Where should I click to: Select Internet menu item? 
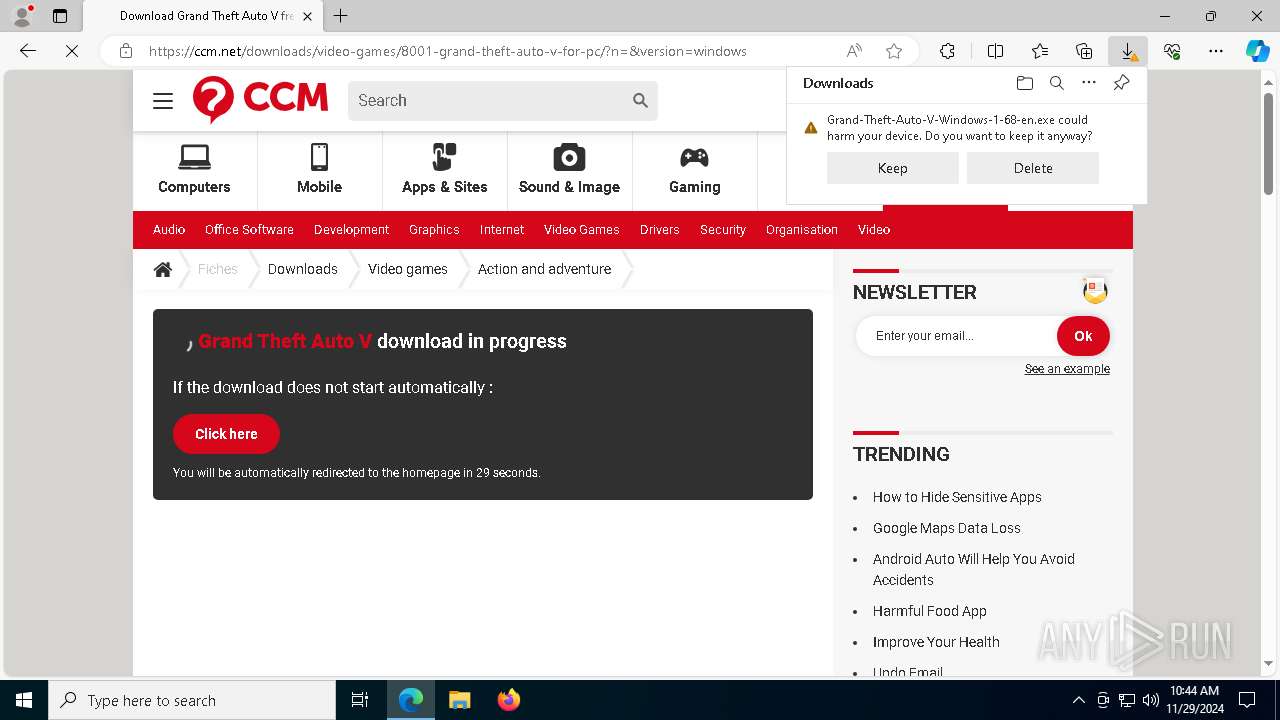pyautogui.click(x=502, y=230)
